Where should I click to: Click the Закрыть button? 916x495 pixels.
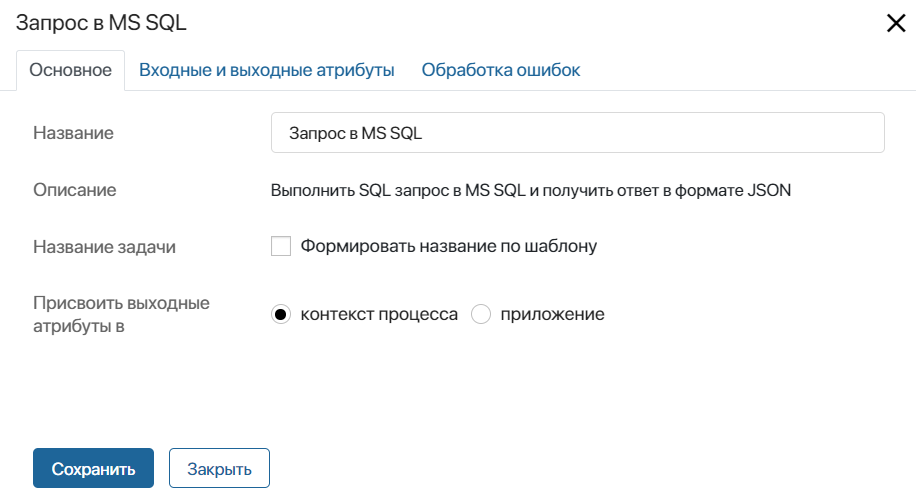coord(219,468)
